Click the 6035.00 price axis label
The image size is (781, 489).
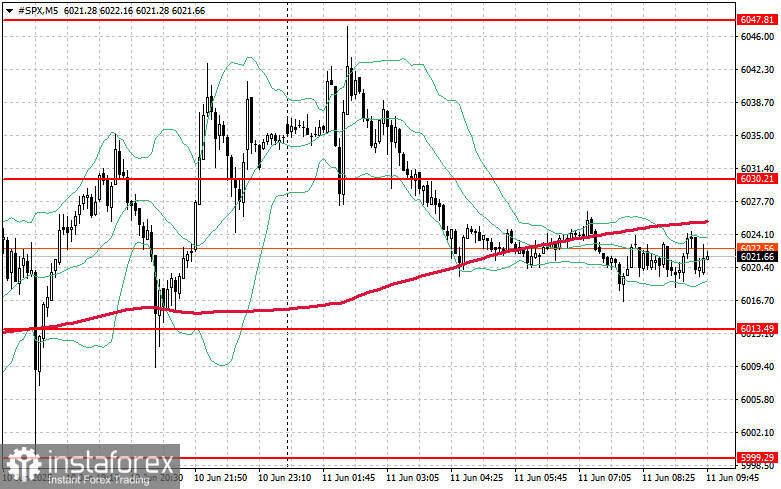pos(757,135)
